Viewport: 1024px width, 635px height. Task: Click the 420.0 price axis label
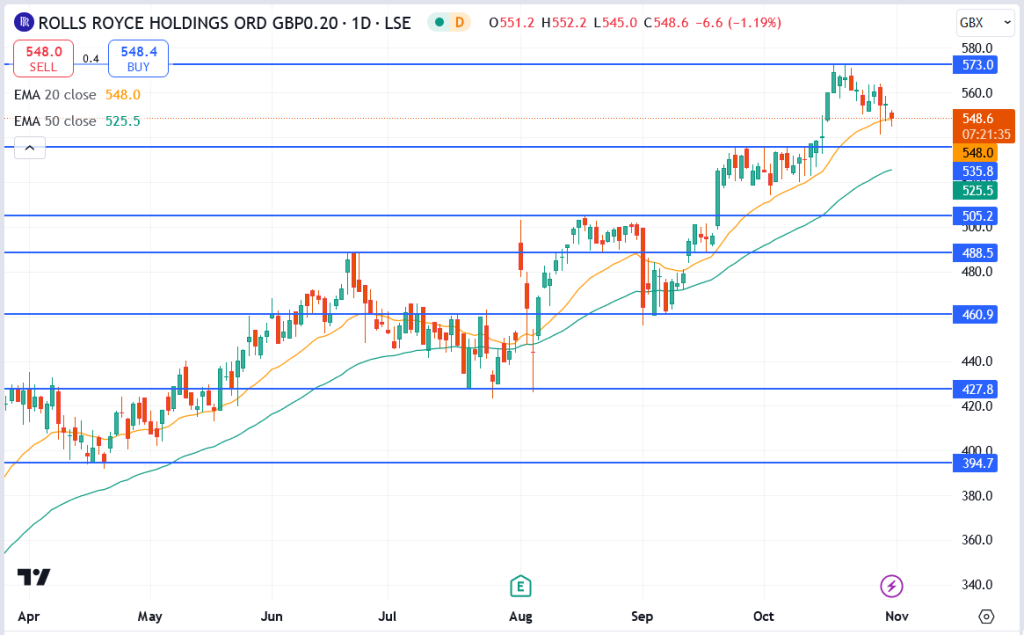tap(977, 406)
